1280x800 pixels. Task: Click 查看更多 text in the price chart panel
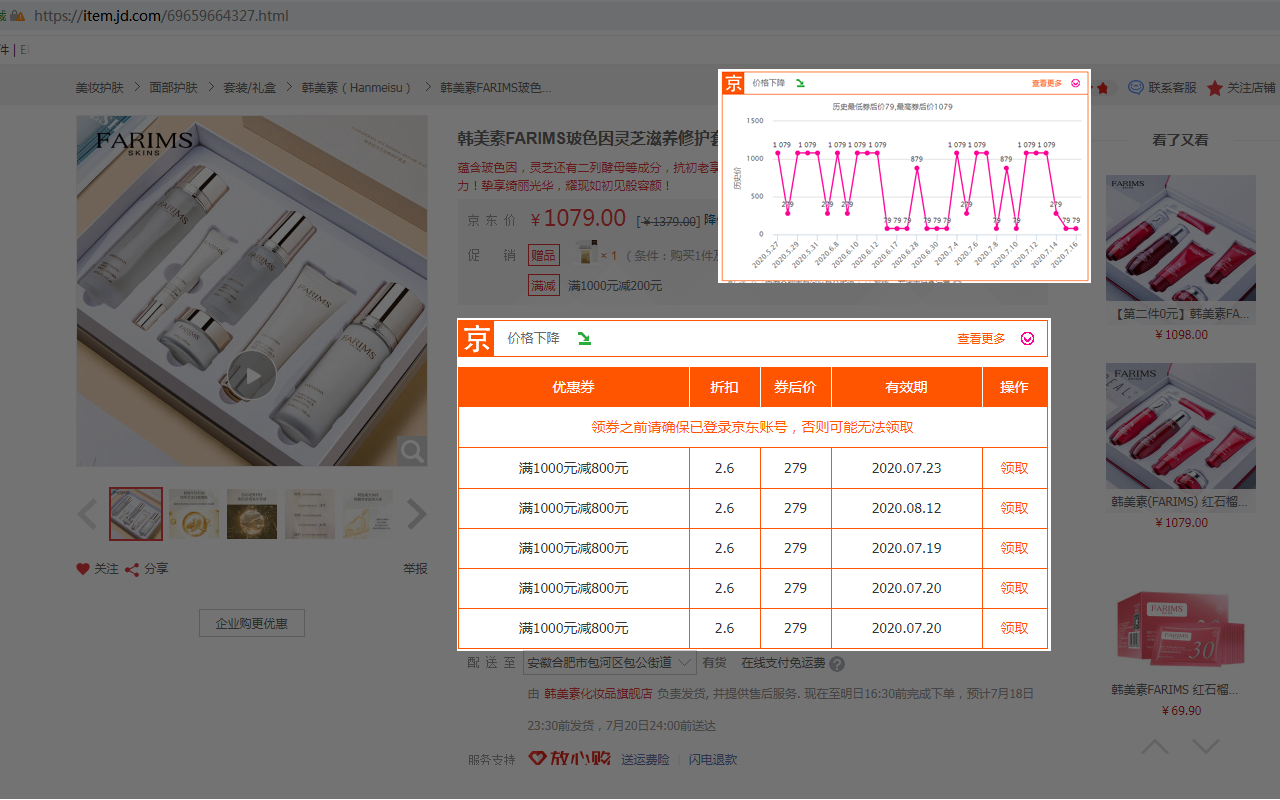[x=1046, y=83]
